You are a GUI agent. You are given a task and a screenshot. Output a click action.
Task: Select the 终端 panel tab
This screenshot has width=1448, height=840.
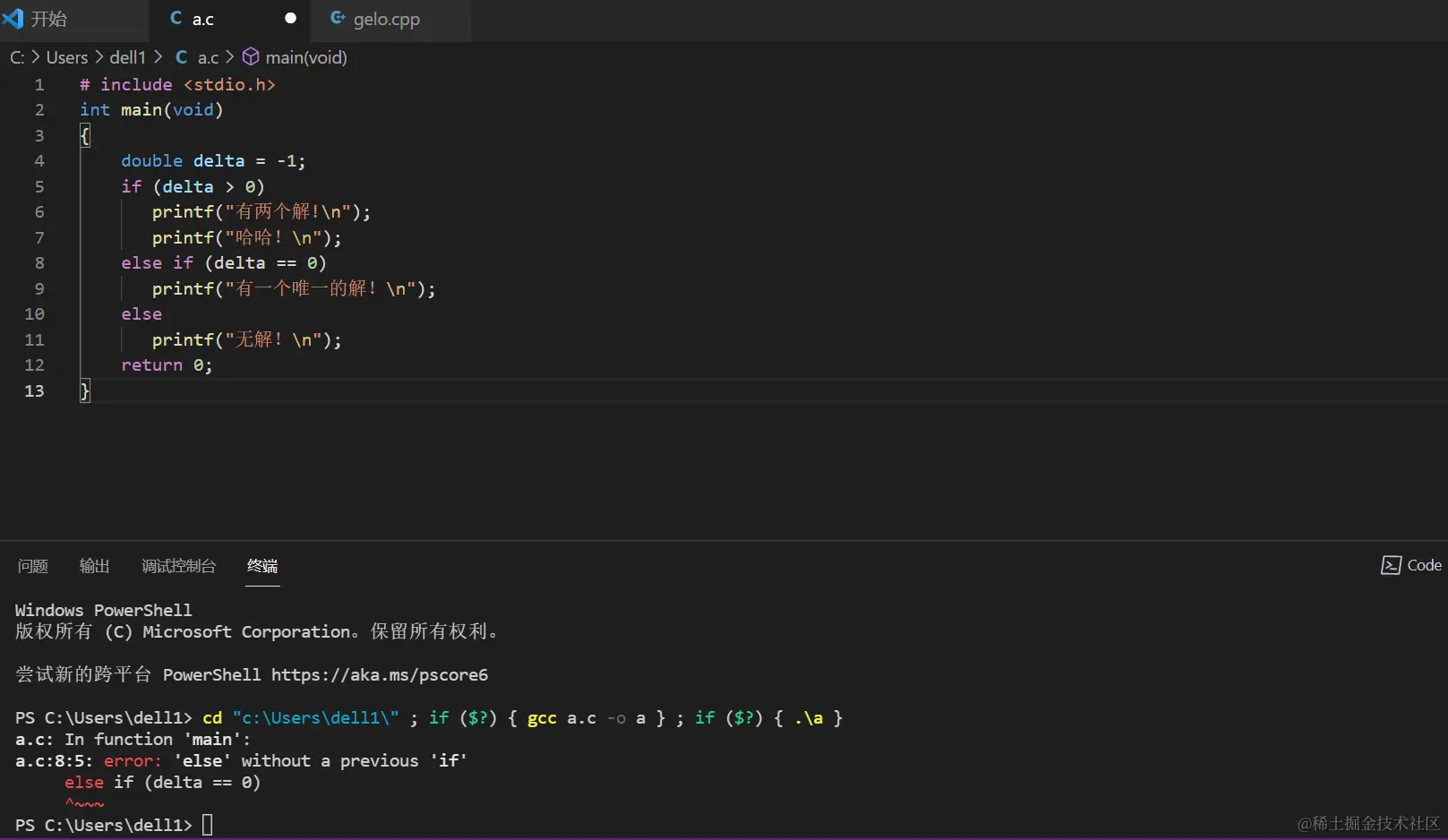(x=261, y=566)
